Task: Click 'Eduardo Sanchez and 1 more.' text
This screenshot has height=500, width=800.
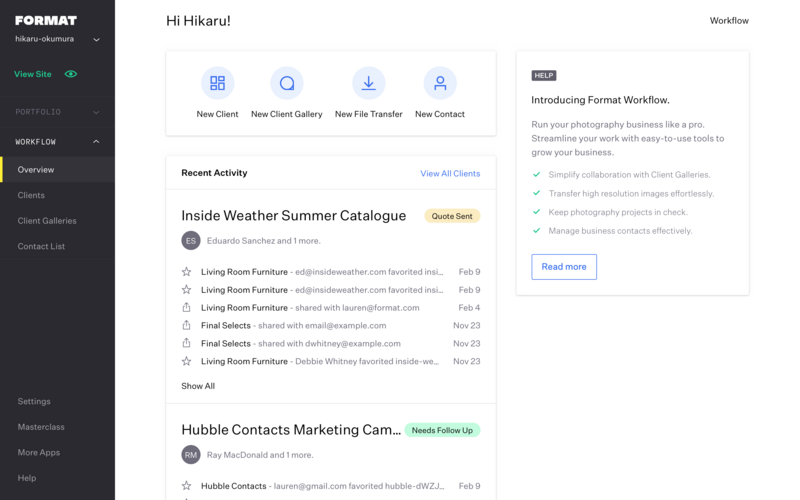Action: (x=264, y=241)
